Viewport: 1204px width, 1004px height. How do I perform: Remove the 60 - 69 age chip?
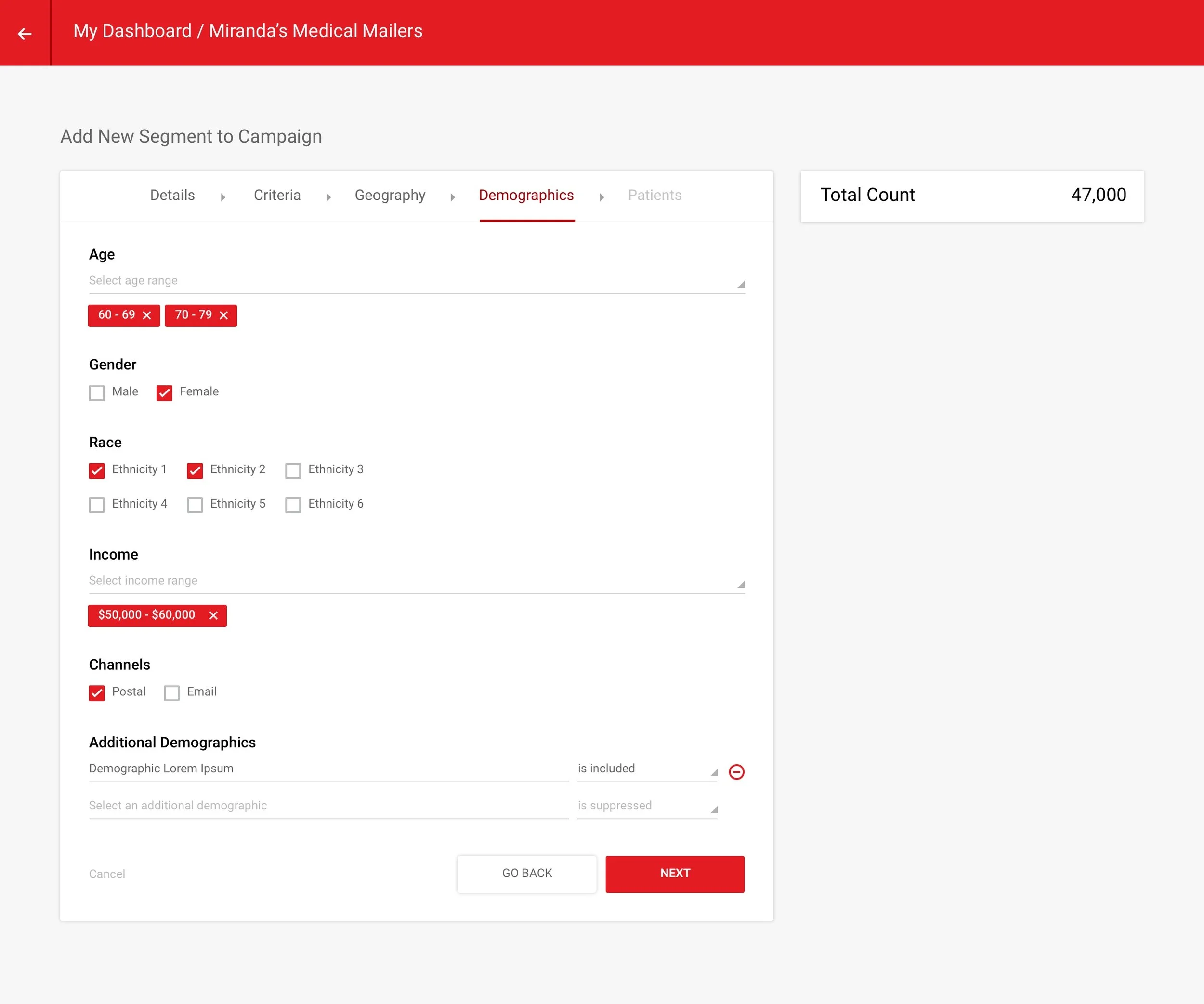[x=147, y=315]
